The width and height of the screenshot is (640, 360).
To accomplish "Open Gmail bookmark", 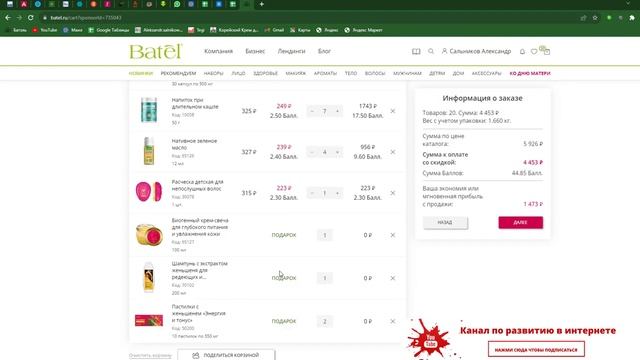I will [274, 30].
